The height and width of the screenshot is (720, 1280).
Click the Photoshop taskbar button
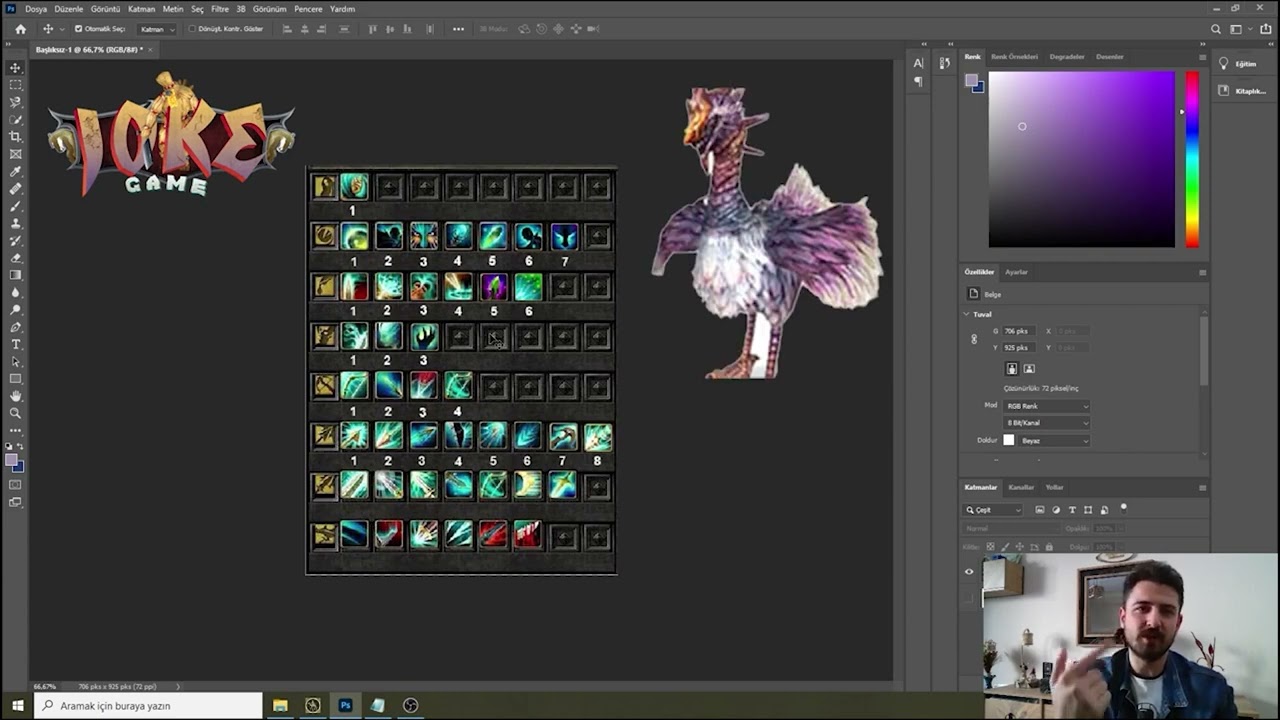(345, 705)
